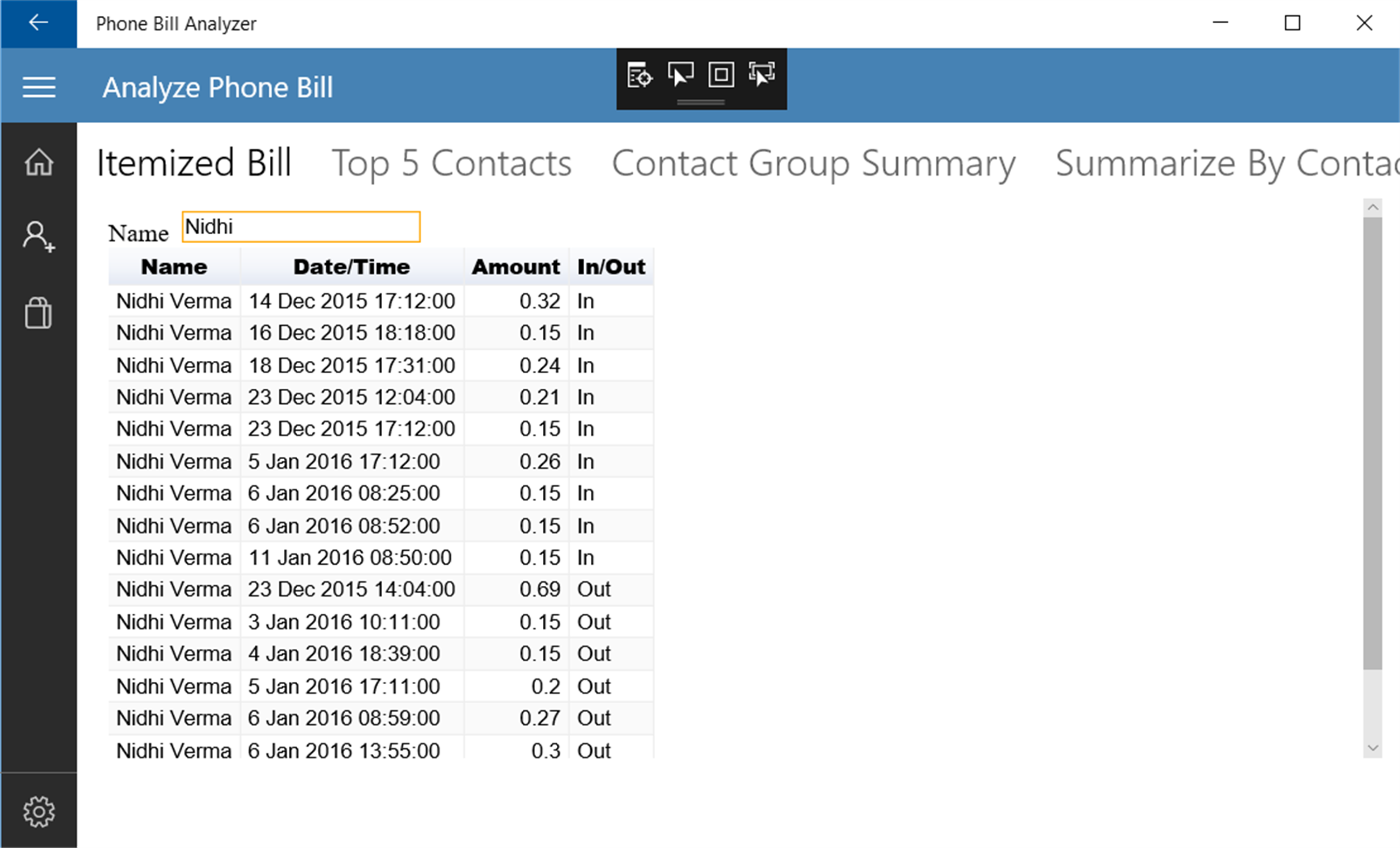
Task: Switch to Top 5 Contacts tab
Action: pos(451,164)
